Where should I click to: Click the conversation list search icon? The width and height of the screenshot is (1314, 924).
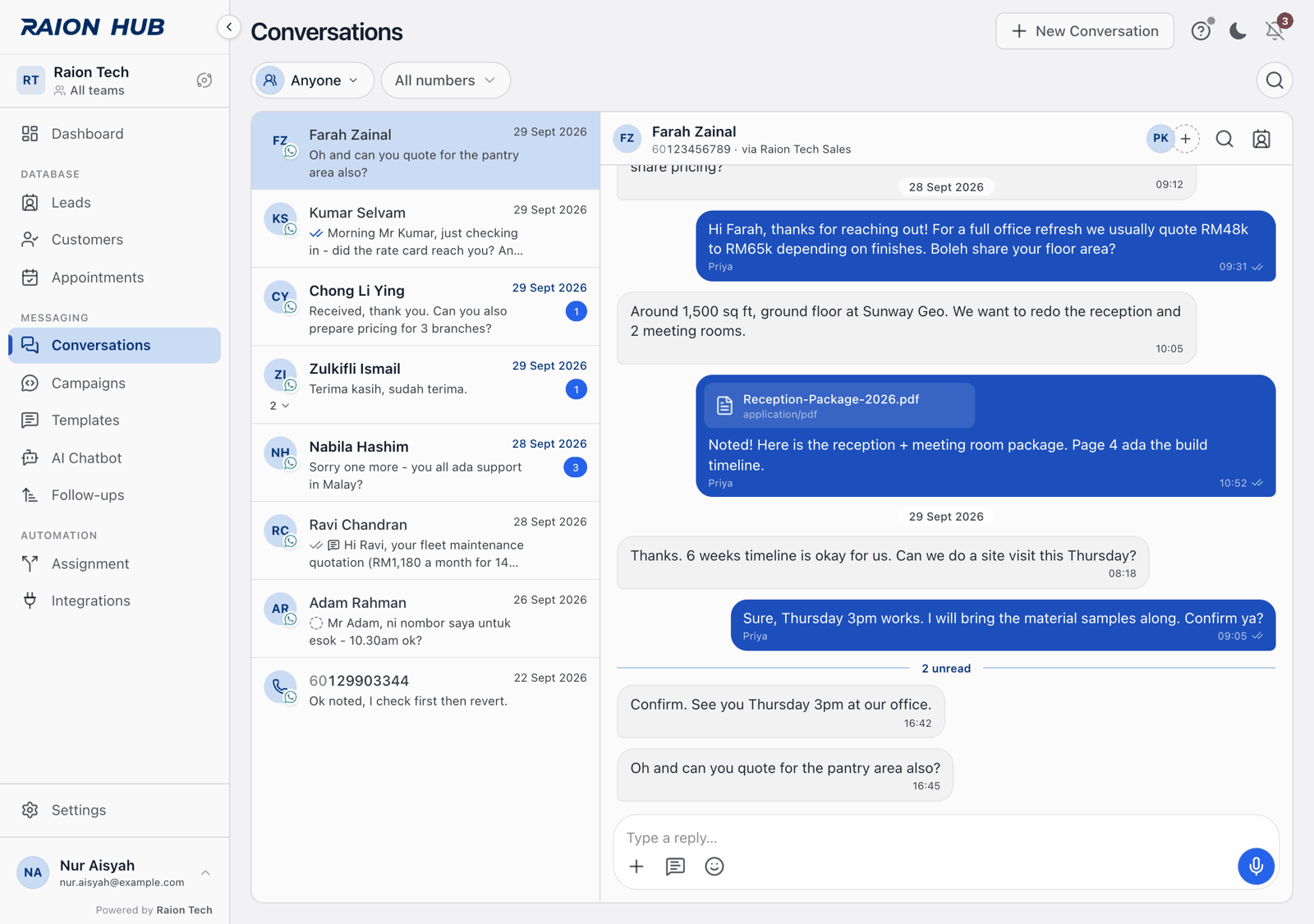(1275, 80)
